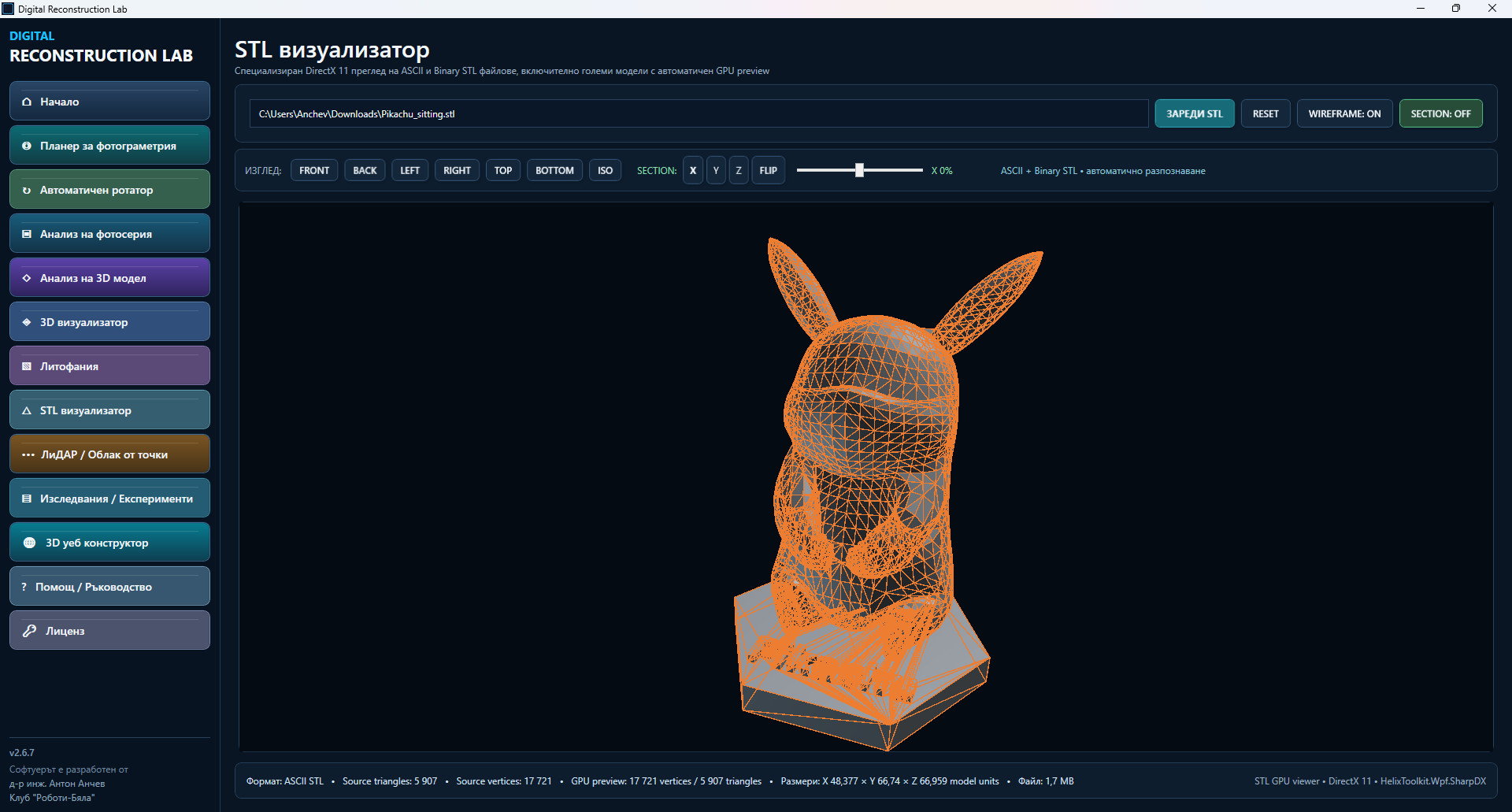
Task: Open Помощ / Ръководство page
Action: 109,586
